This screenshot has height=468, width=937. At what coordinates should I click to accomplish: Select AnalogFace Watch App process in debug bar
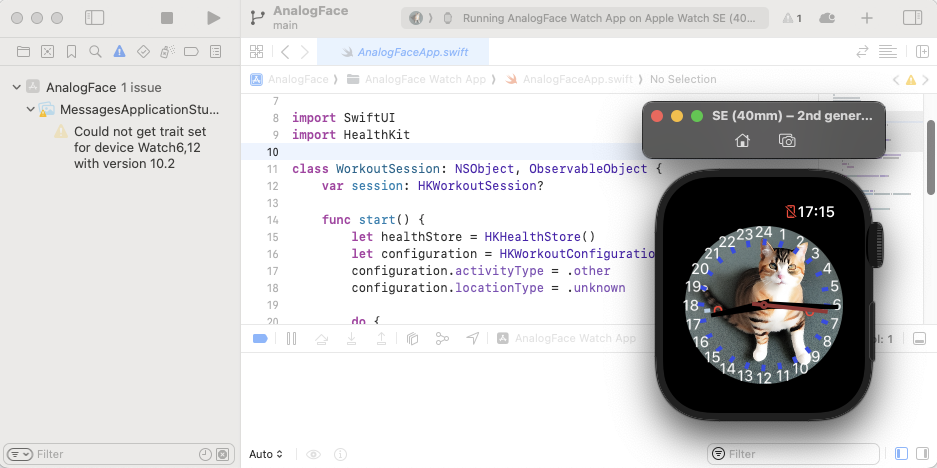566,339
